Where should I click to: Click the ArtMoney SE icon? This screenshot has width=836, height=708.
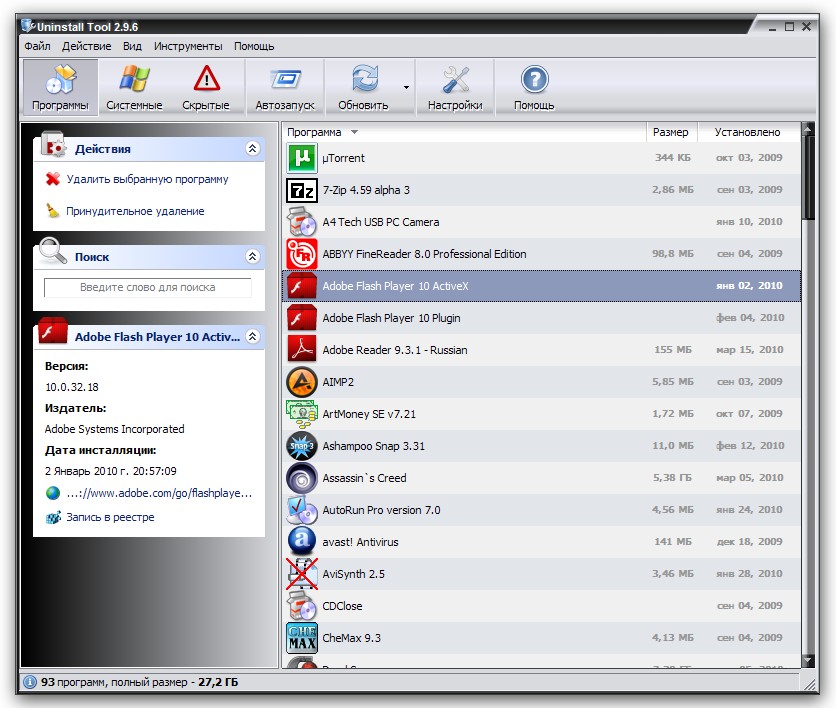[x=302, y=414]
